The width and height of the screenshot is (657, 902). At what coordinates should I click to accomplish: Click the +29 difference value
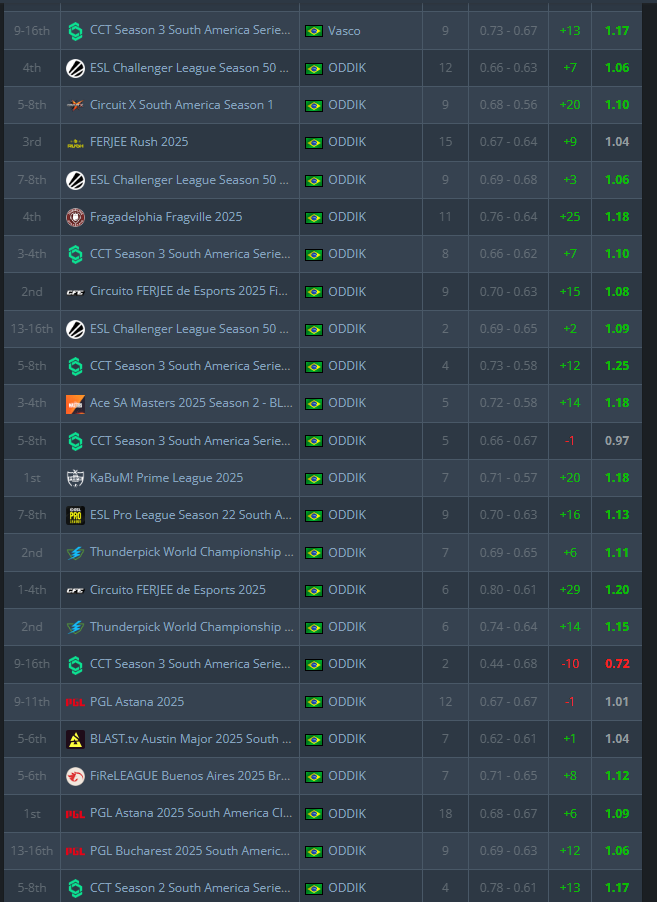coord(570,590)
